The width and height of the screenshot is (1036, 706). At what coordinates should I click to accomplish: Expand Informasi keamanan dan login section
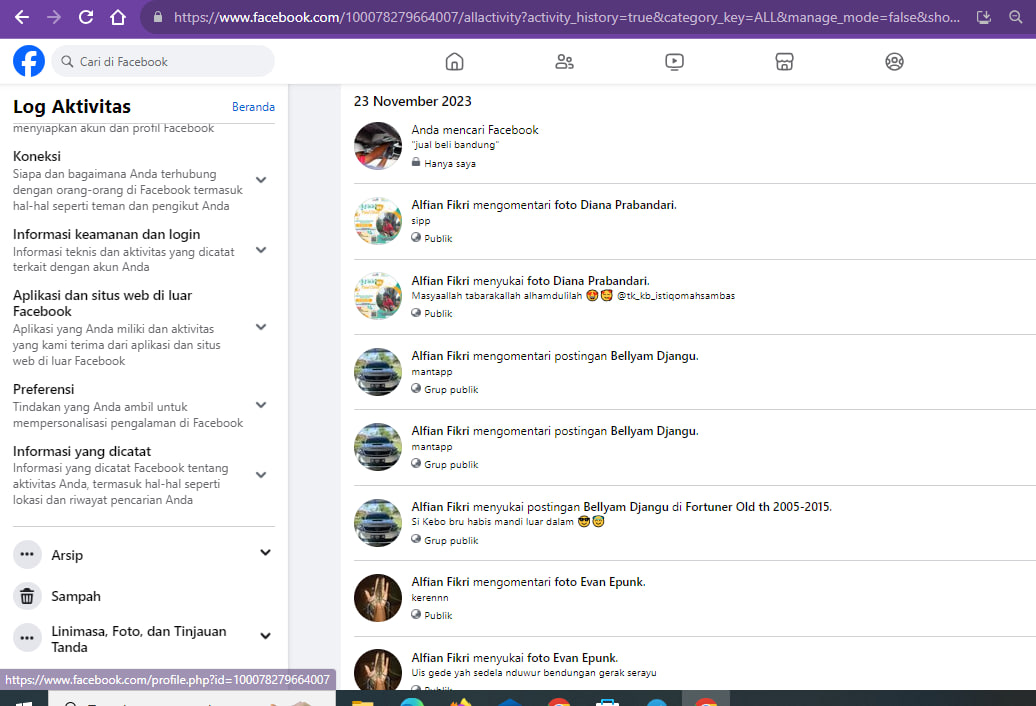[x=261, y=250]
